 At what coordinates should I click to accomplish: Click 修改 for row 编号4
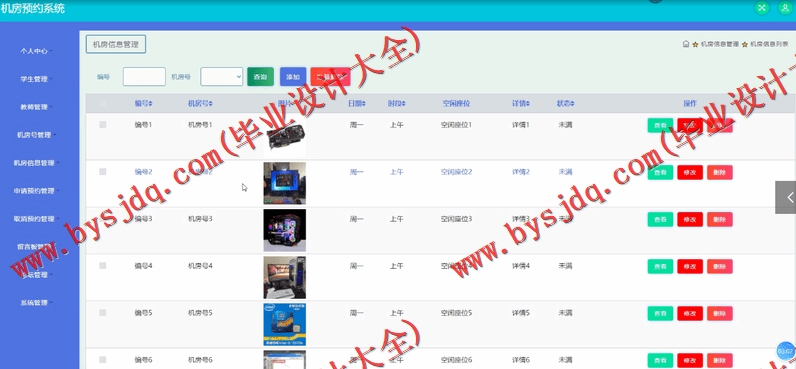pos(690,266)
